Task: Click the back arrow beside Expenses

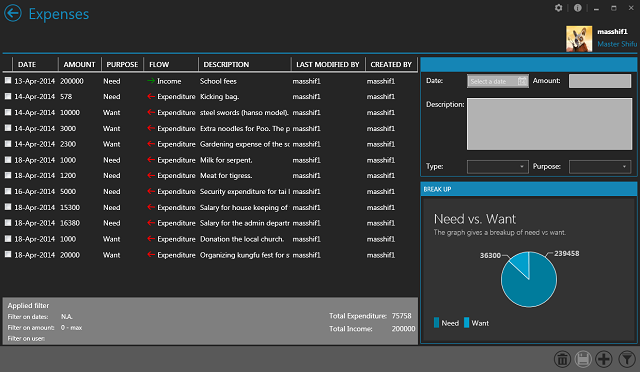Action: point(13,13)
